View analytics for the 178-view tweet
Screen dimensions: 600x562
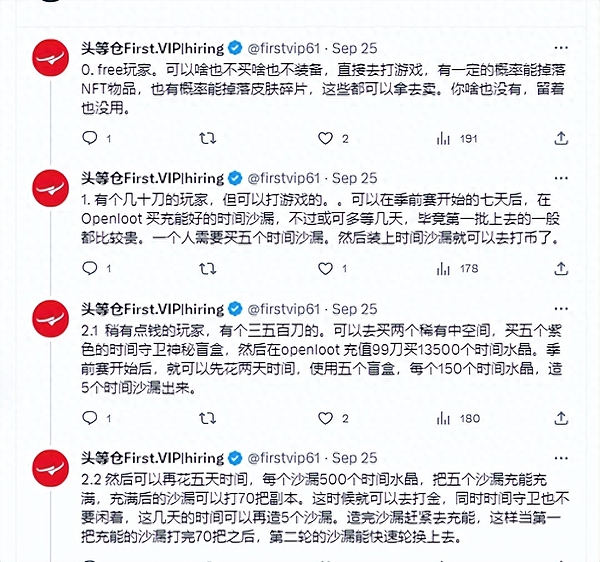(443, 268)
